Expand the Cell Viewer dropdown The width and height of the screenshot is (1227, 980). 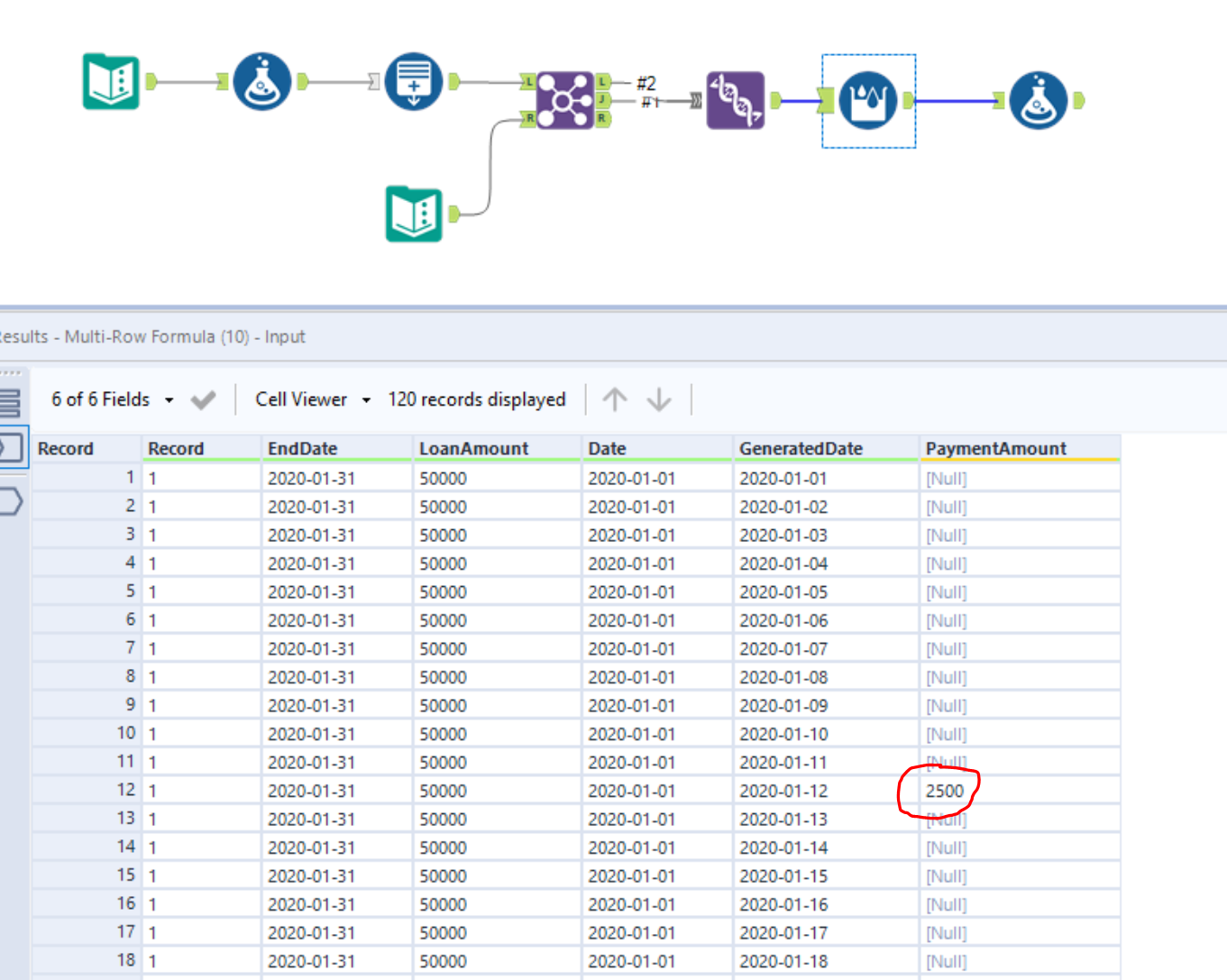[312, 399]
